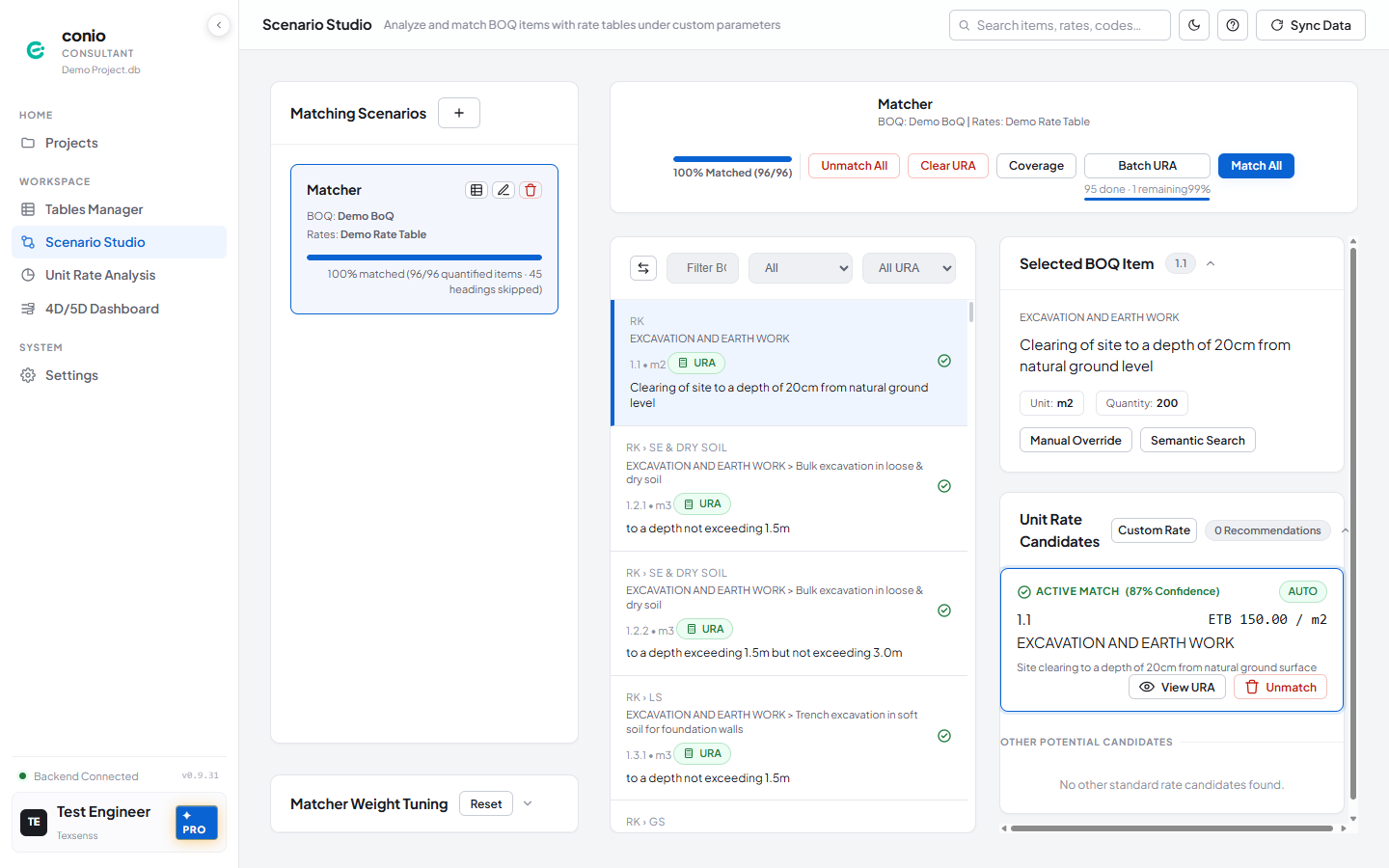Open table view icon on Matcher card
Image resolution: width=1389 pixels, height=868 pixels.
(477, 190)
